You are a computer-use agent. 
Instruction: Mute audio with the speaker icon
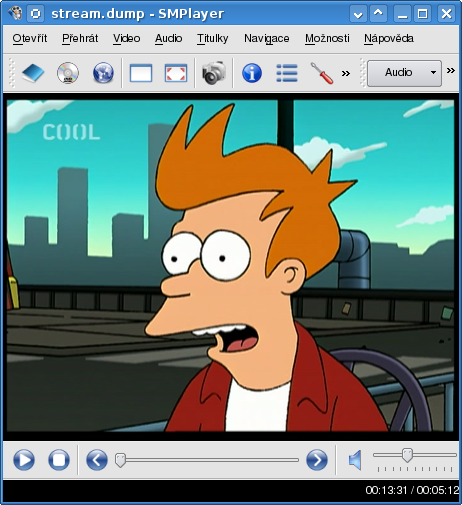coord(355,460)
